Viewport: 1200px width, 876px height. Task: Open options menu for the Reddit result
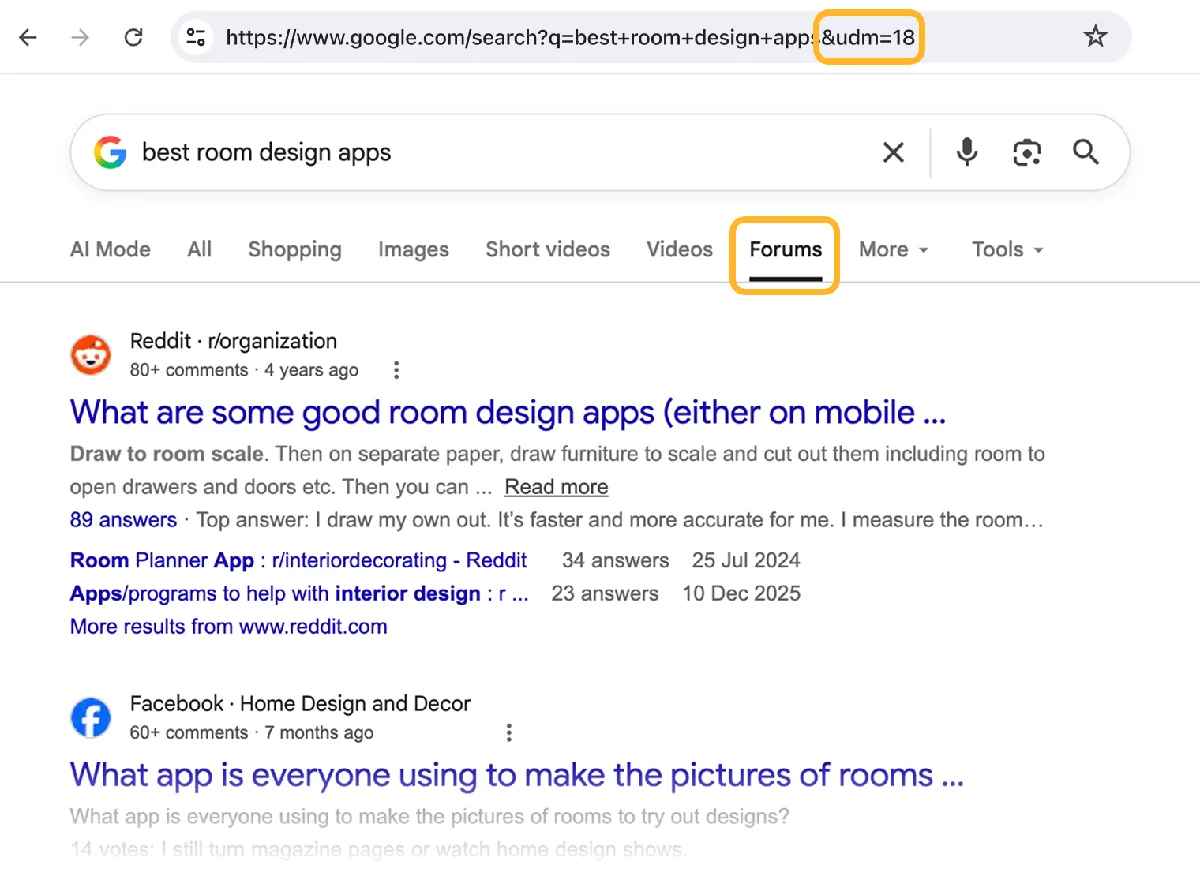pos(396,370)
